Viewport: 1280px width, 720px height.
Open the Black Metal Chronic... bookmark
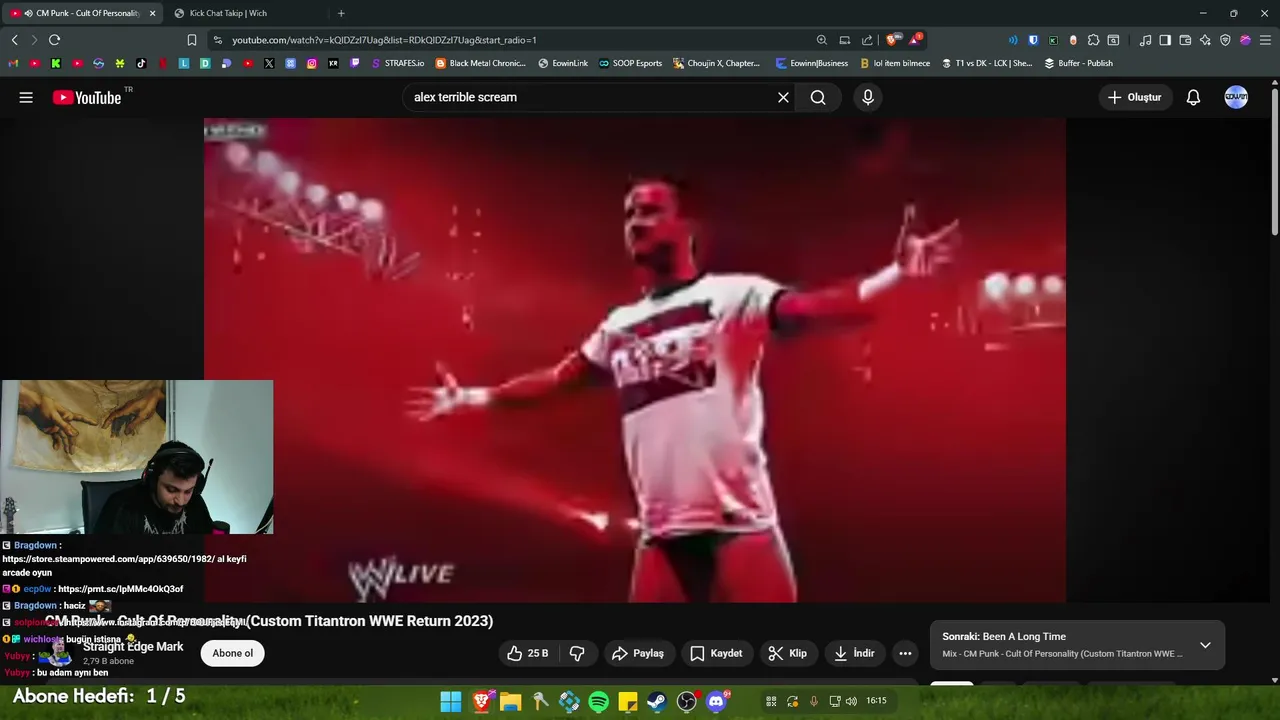click(x=480, y=63)
